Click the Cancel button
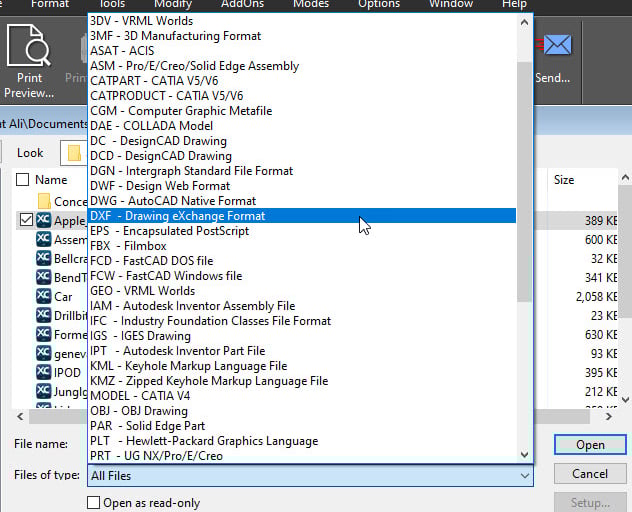Viewport: 632px width, 512px height. tap(590, 473)
